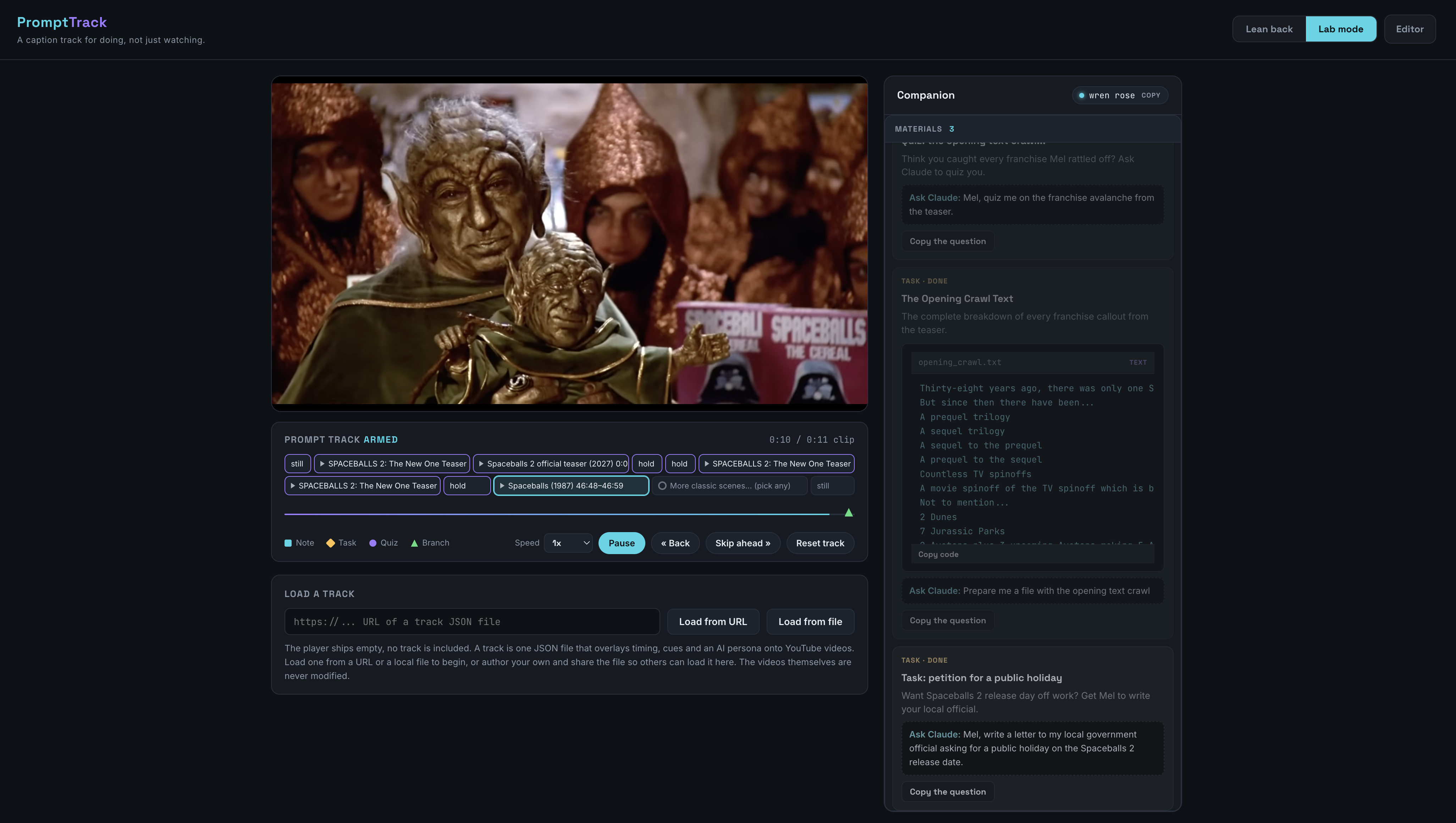Click the line 'A sequel trilogy'
The height and width of the screenshot is (823, 1456).
click(962, 431)
